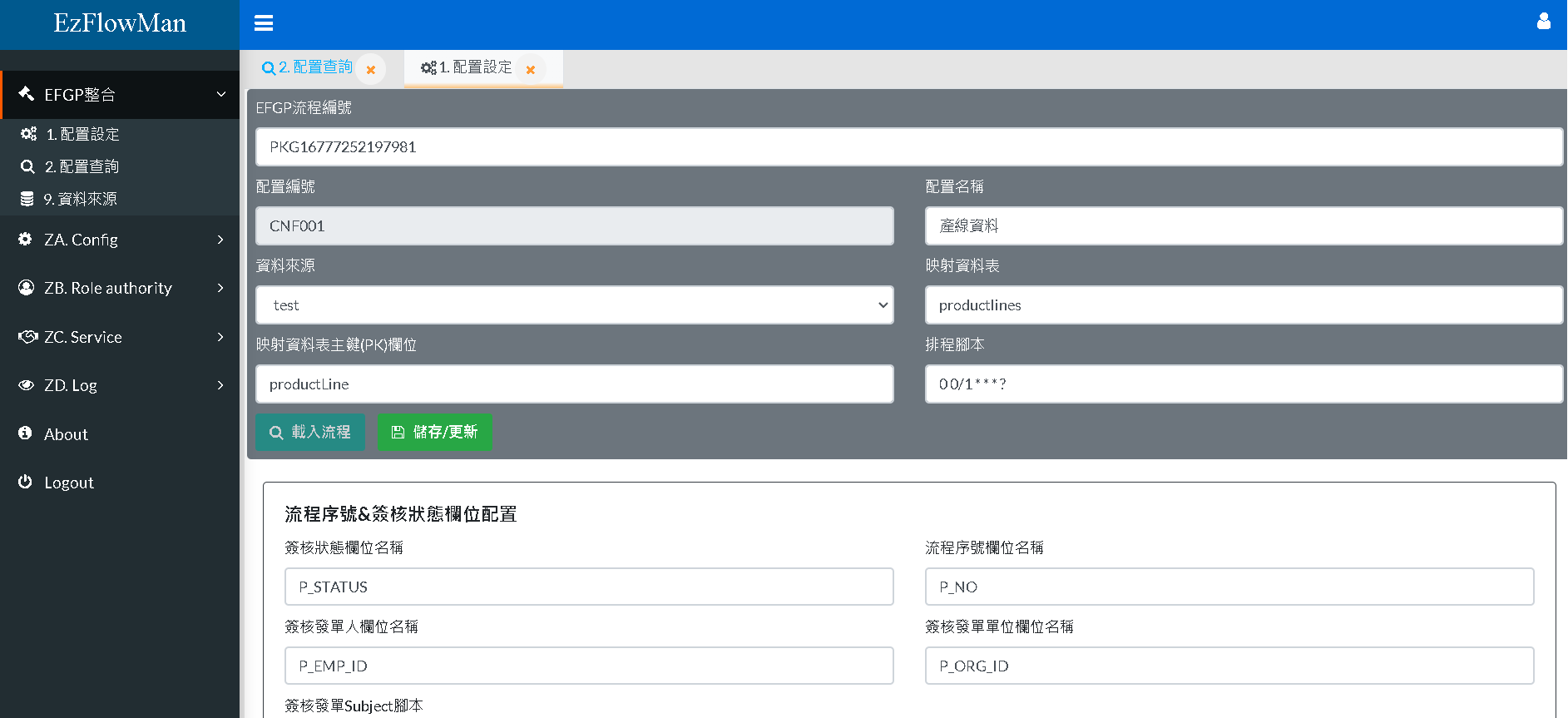Click the hamburger menu icon
This screenshot has width=1568, height=718.
click(264, 23)
